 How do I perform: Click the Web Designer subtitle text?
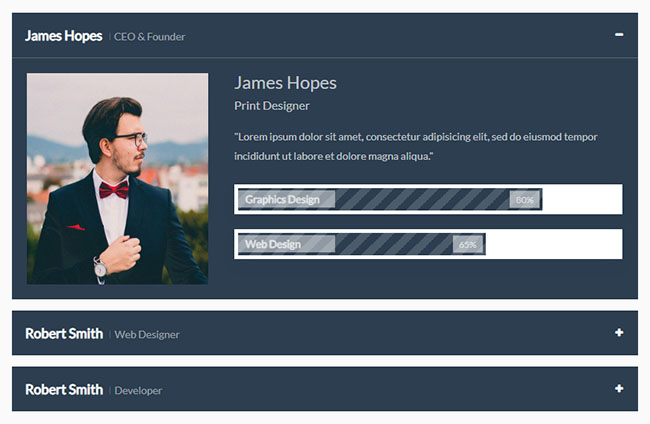tap(147, 335)
